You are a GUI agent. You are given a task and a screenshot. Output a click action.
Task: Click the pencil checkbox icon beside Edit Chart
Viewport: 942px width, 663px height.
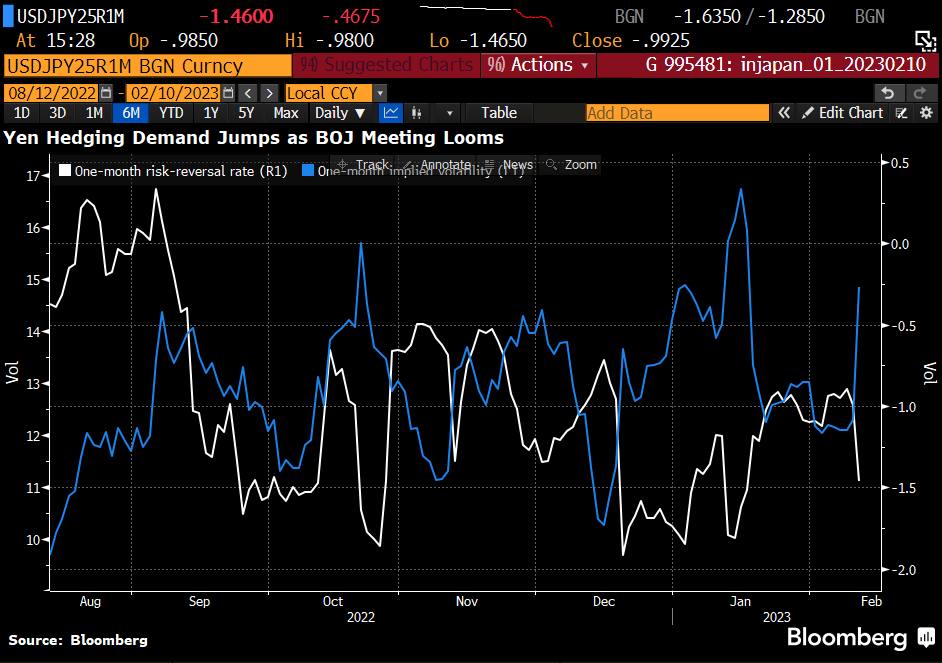click(901, 113)
